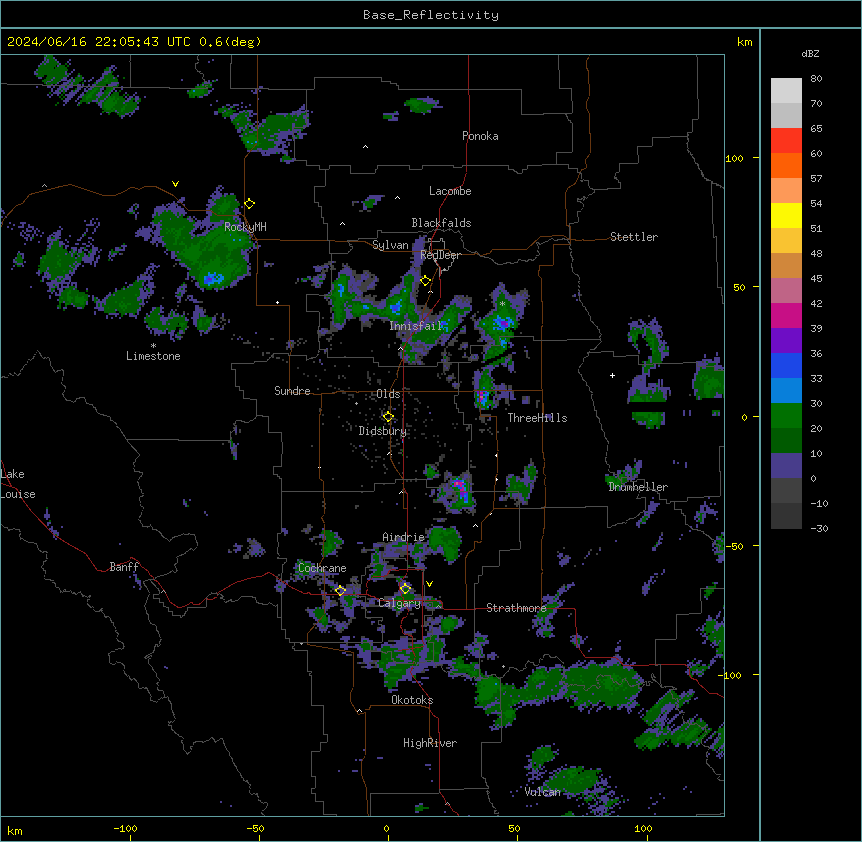Viewport: 862px width, 842px height.
Task: Click the yellow diamond marker above Calgary
Action: pos(405,589)
